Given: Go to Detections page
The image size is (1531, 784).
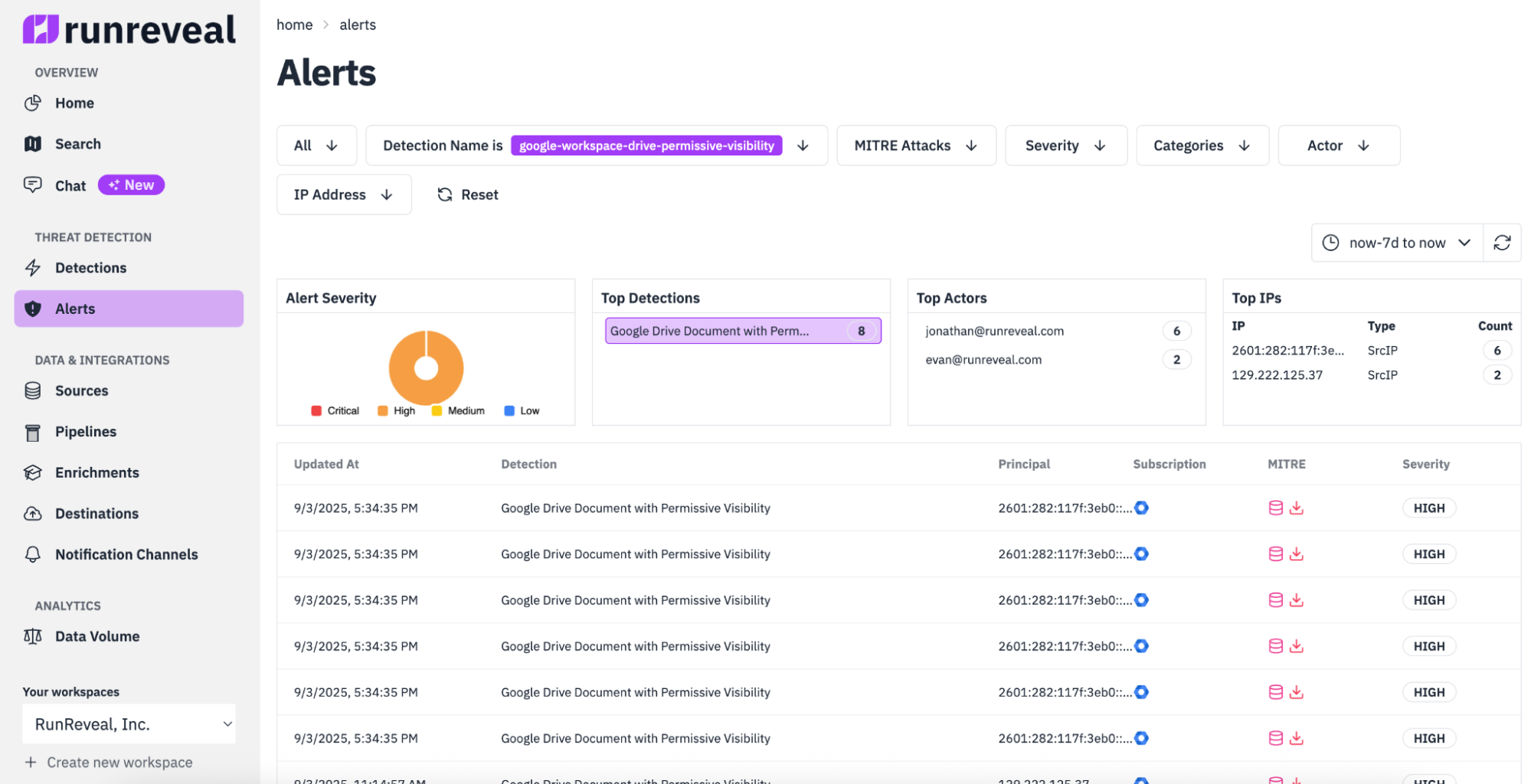Looking at the screenshot, I should pyautogui.click(x=90, y=268).
